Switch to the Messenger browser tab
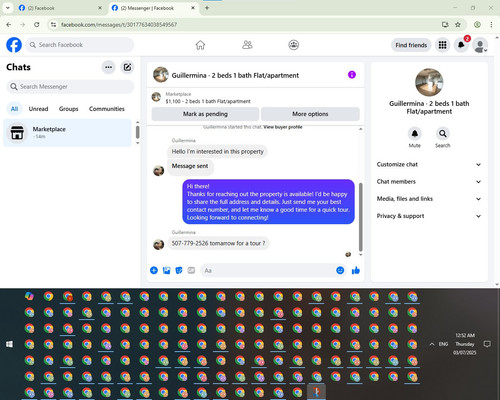 tap(153, 8)
